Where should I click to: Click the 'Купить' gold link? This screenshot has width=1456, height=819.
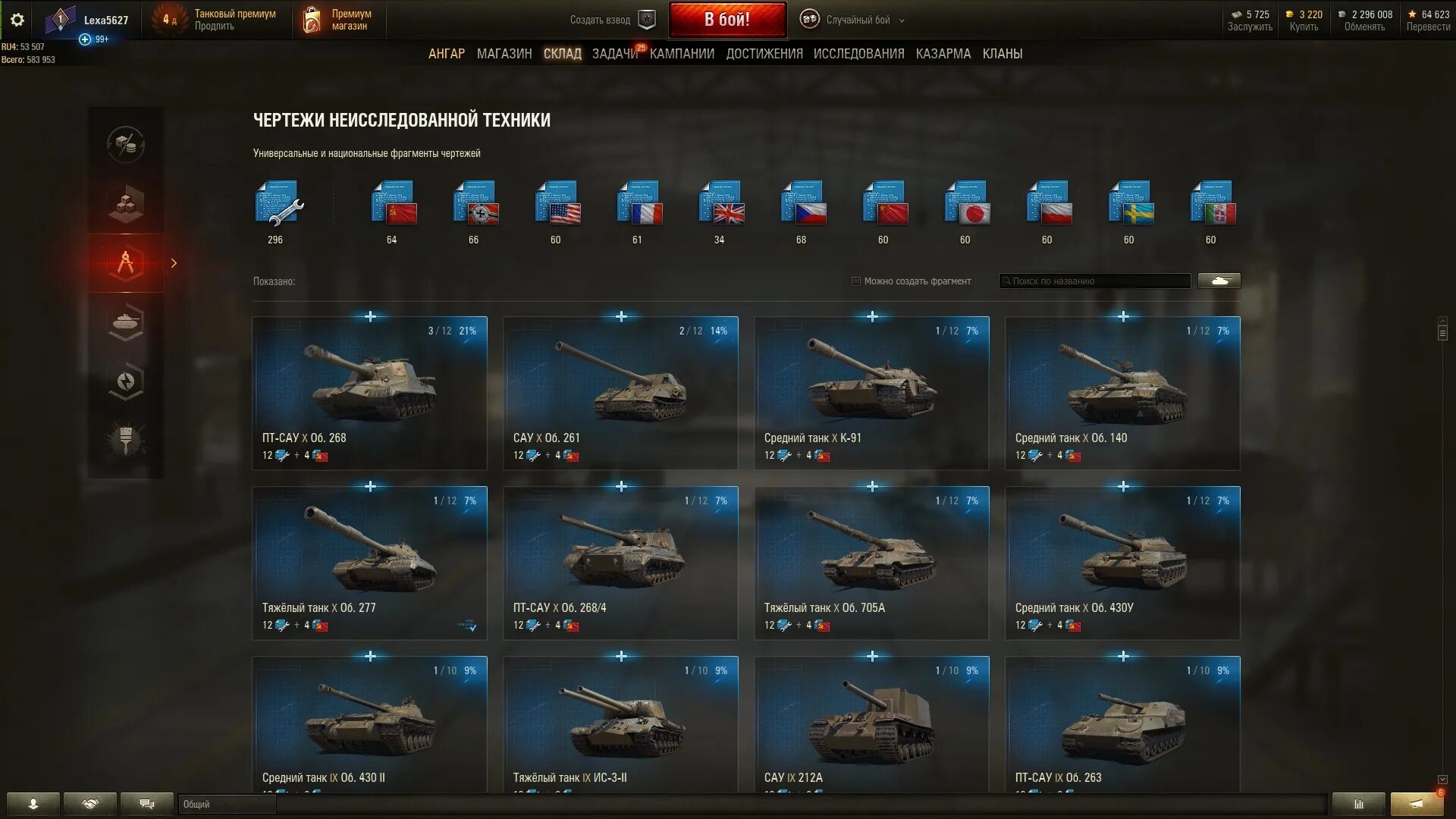1304,27
